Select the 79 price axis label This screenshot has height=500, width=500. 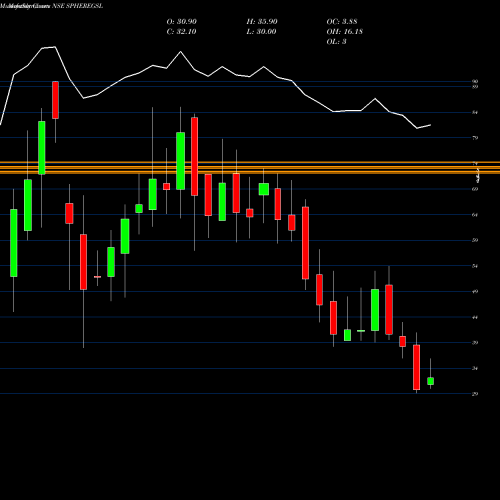(475, 138)
